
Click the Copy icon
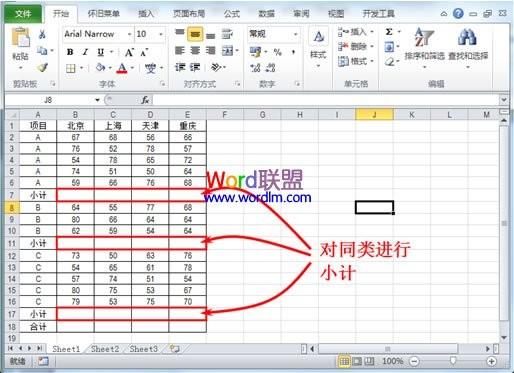tap(42, 50)
